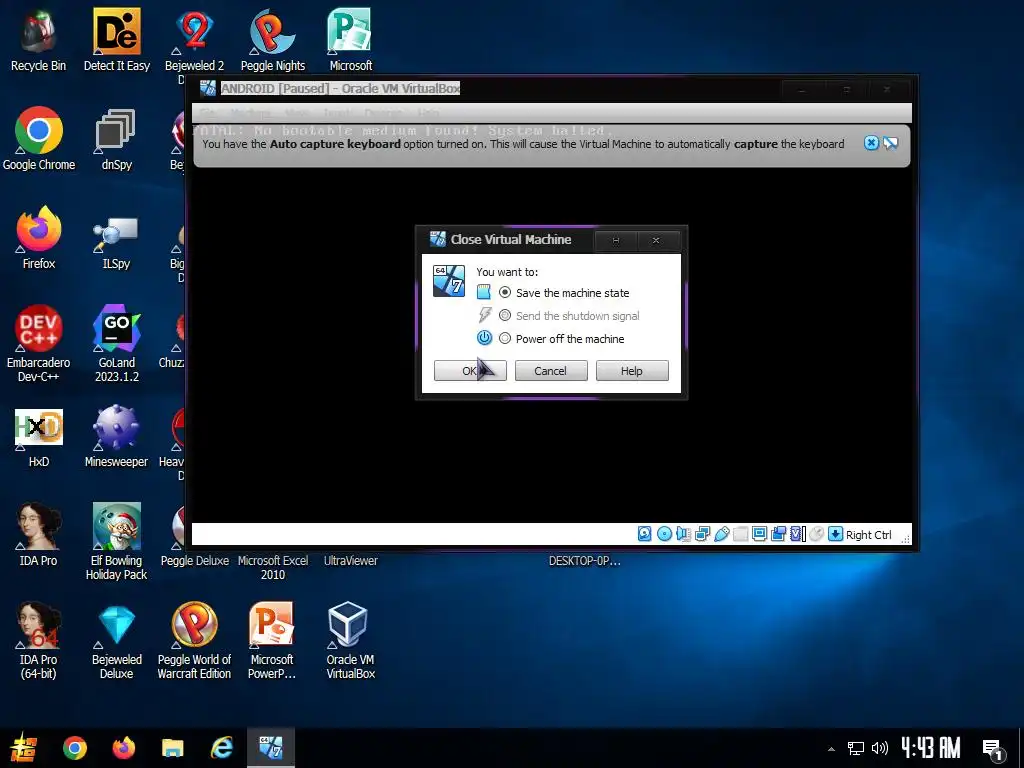Open Detect It Easy desktop icon
The width and height of the screenshot is (1024, 768).
(x=116, y=40)
